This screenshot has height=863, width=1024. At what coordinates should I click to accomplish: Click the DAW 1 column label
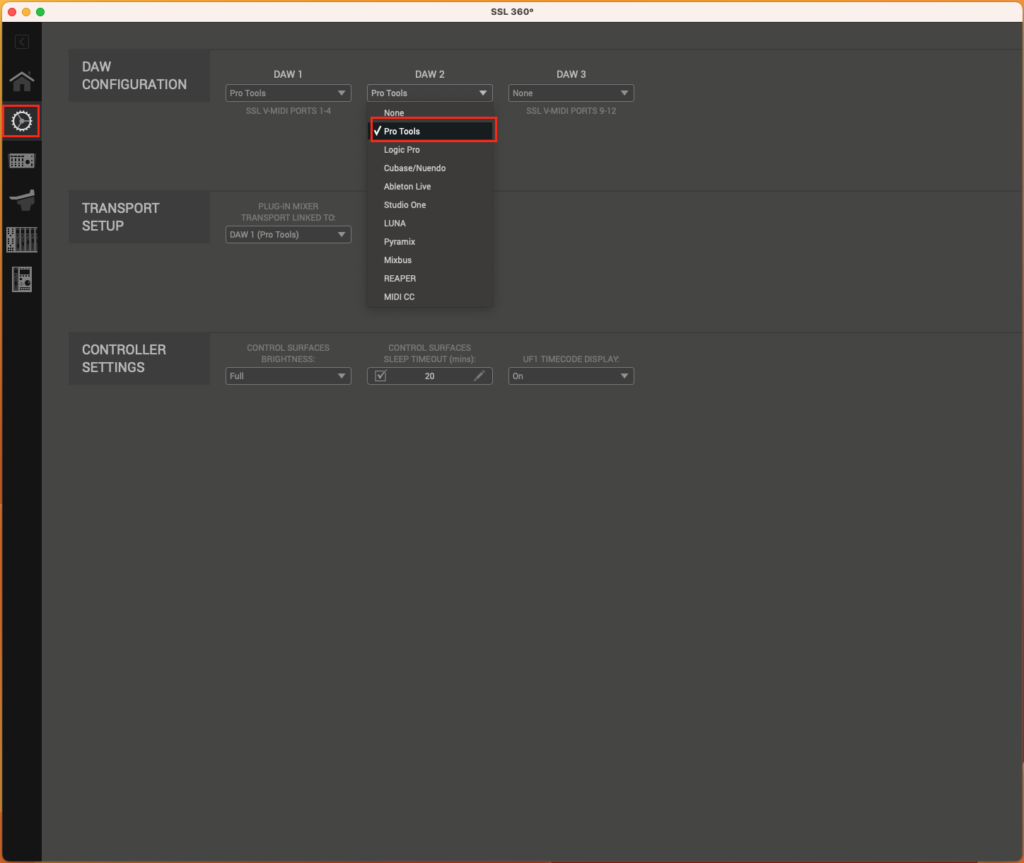[x=288, y=74]
